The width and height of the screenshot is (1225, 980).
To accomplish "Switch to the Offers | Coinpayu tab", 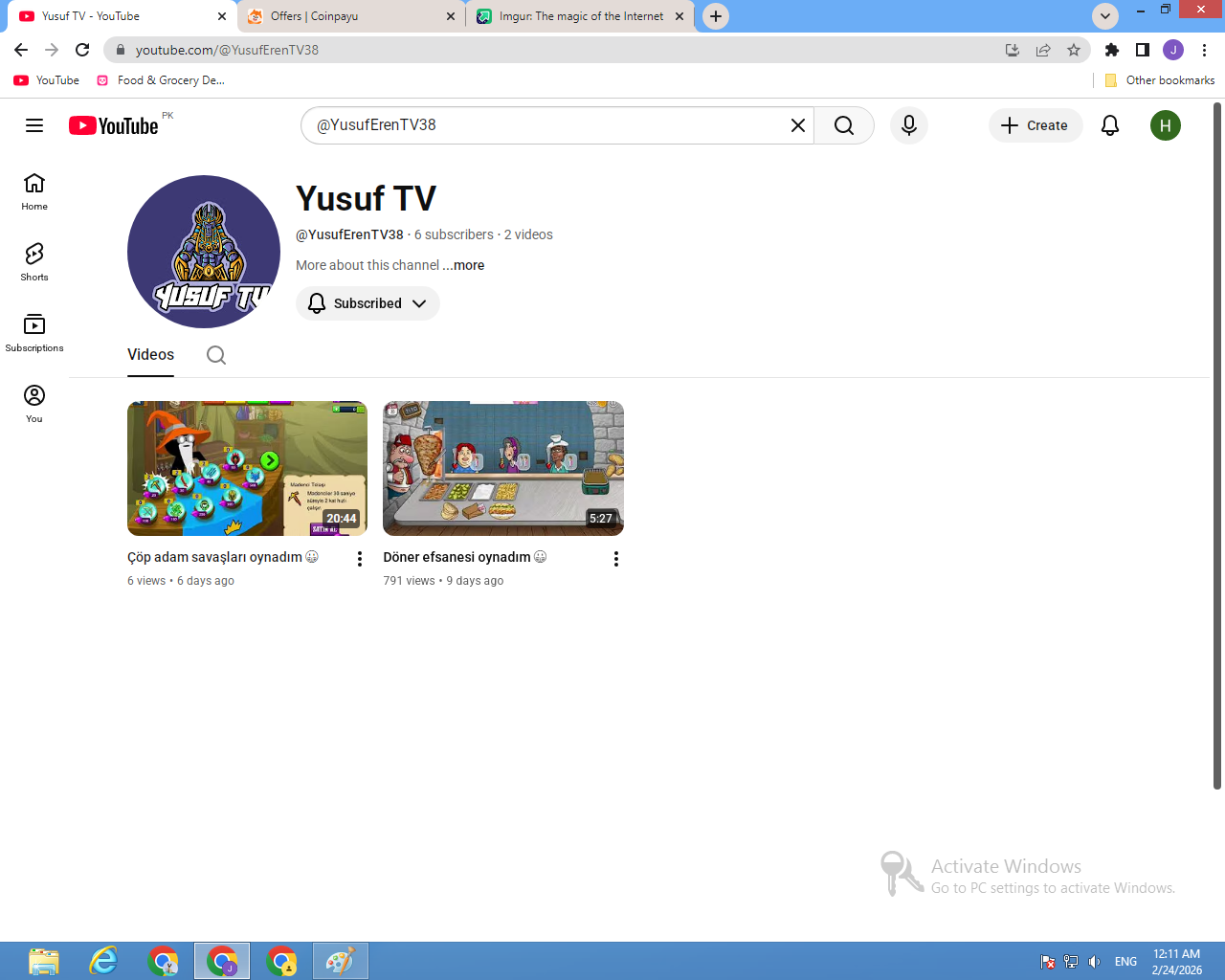I will click(x=350, y=16).
